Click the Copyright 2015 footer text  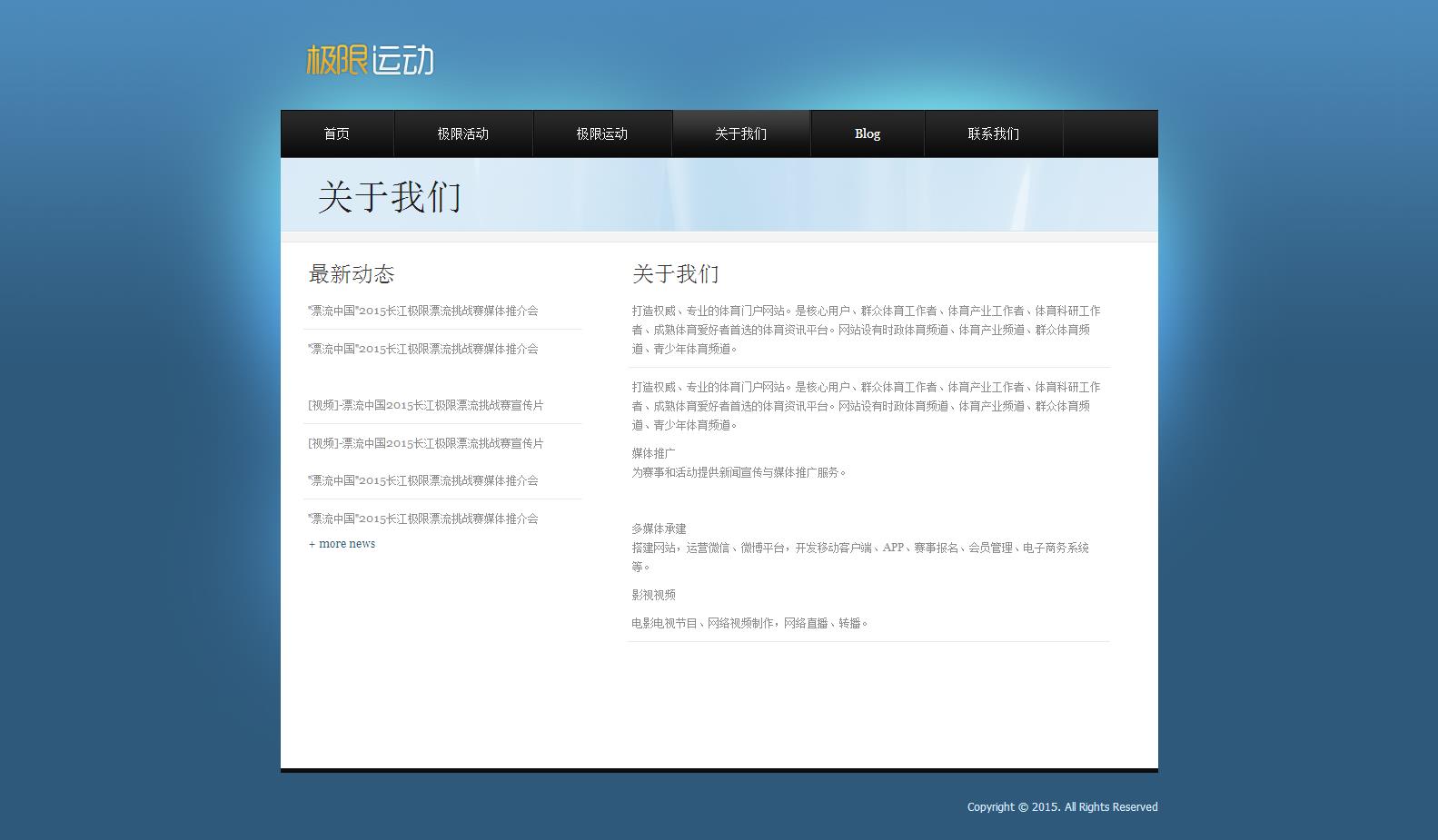pos(1062,806)
